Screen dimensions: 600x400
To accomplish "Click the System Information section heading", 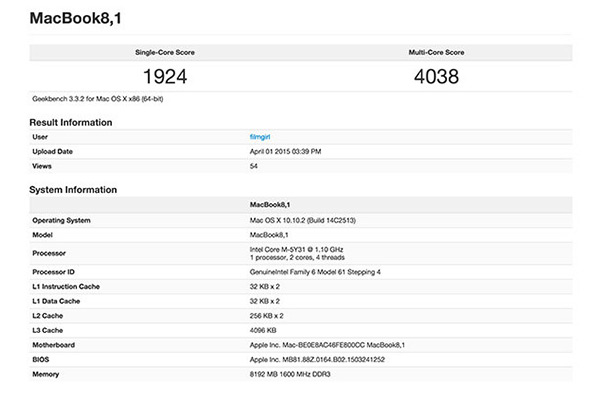I will pos(87,190).
